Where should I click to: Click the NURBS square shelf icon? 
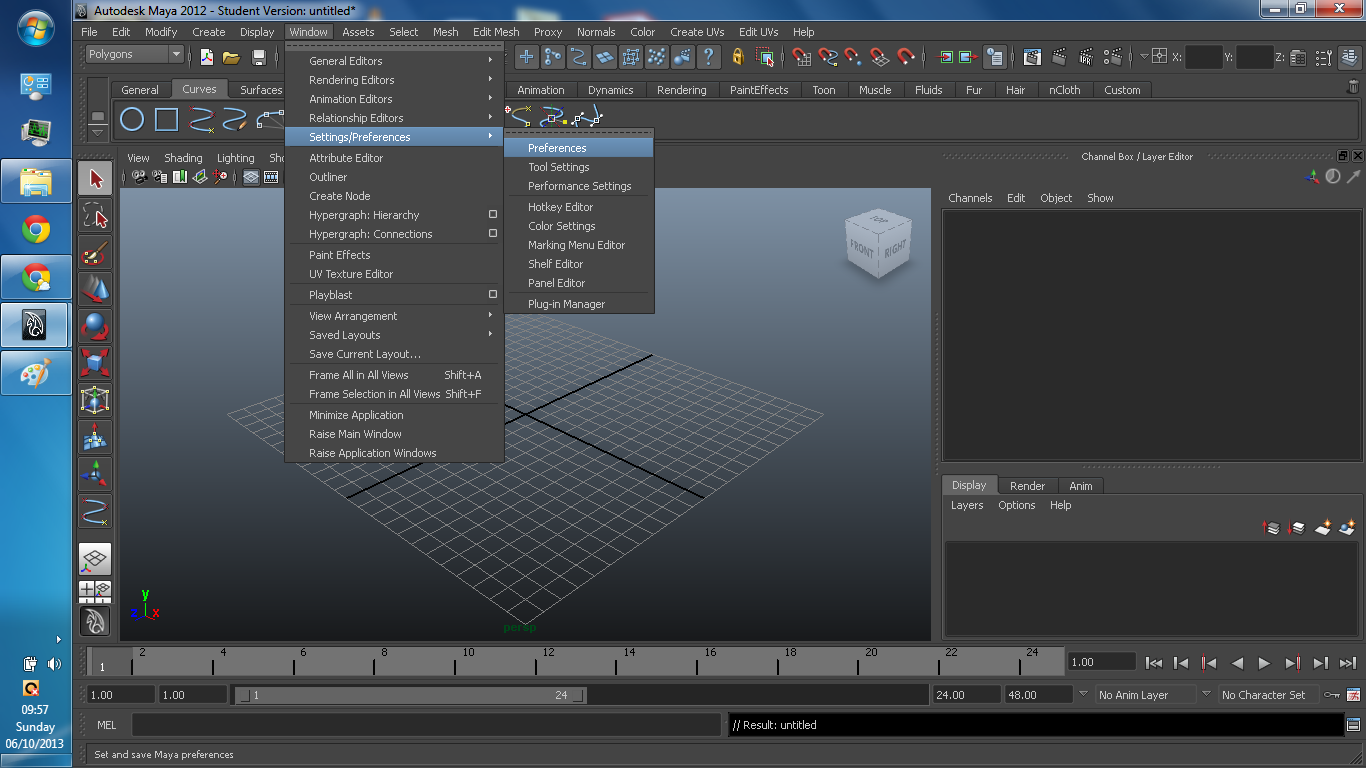[166, 120]
